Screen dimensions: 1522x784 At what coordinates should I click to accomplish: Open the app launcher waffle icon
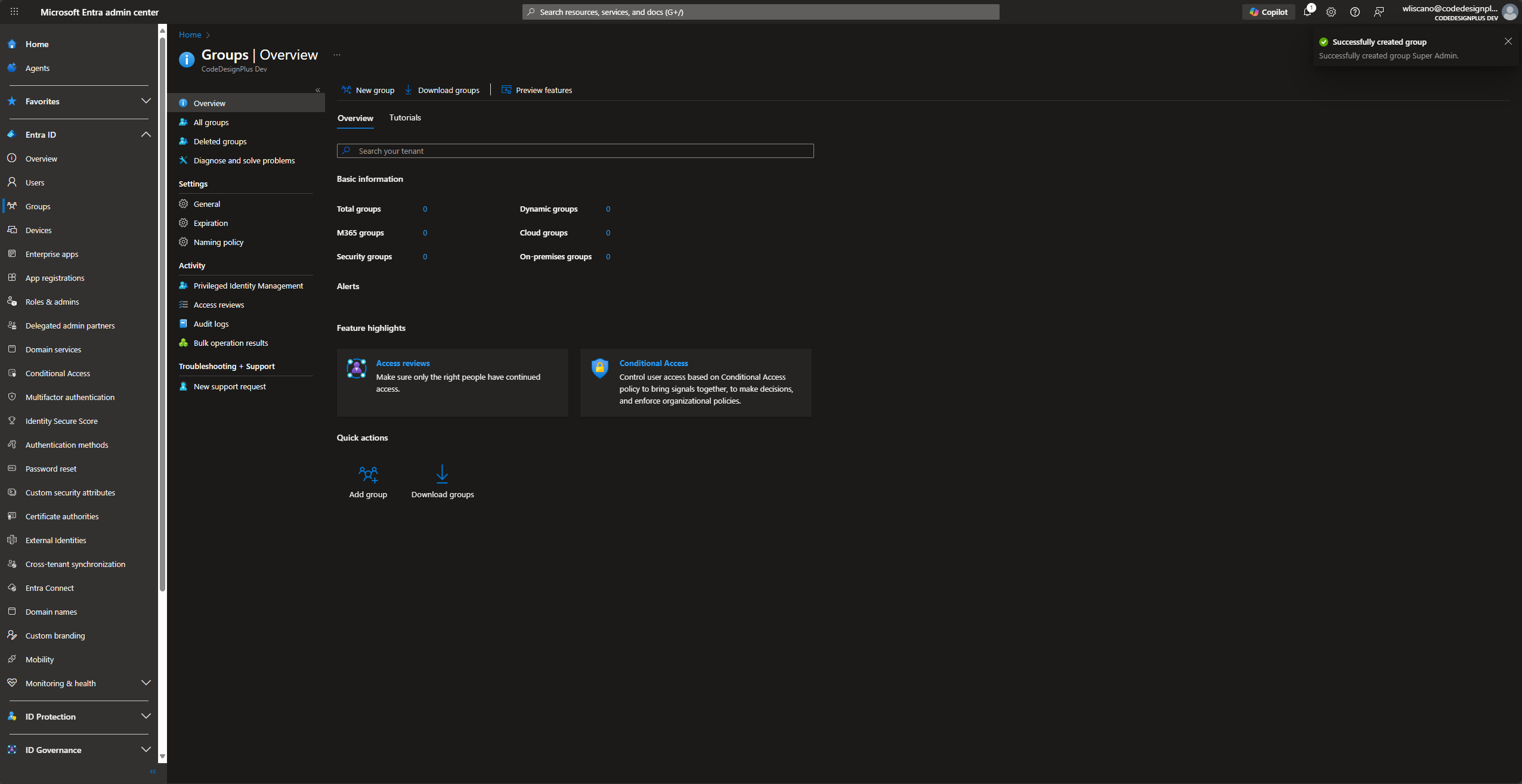14,12
